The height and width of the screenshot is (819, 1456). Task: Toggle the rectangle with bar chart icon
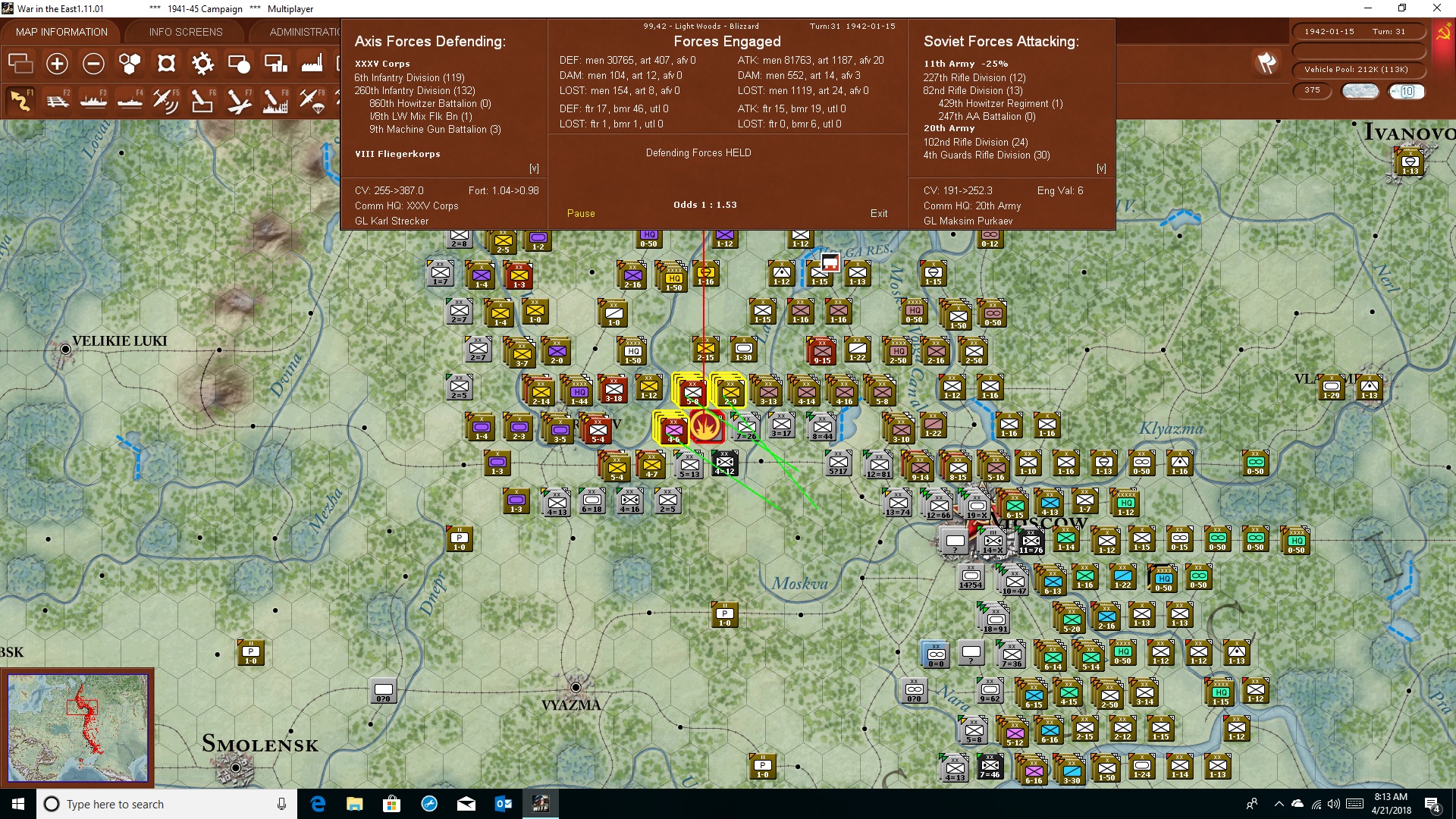point(275,64)
